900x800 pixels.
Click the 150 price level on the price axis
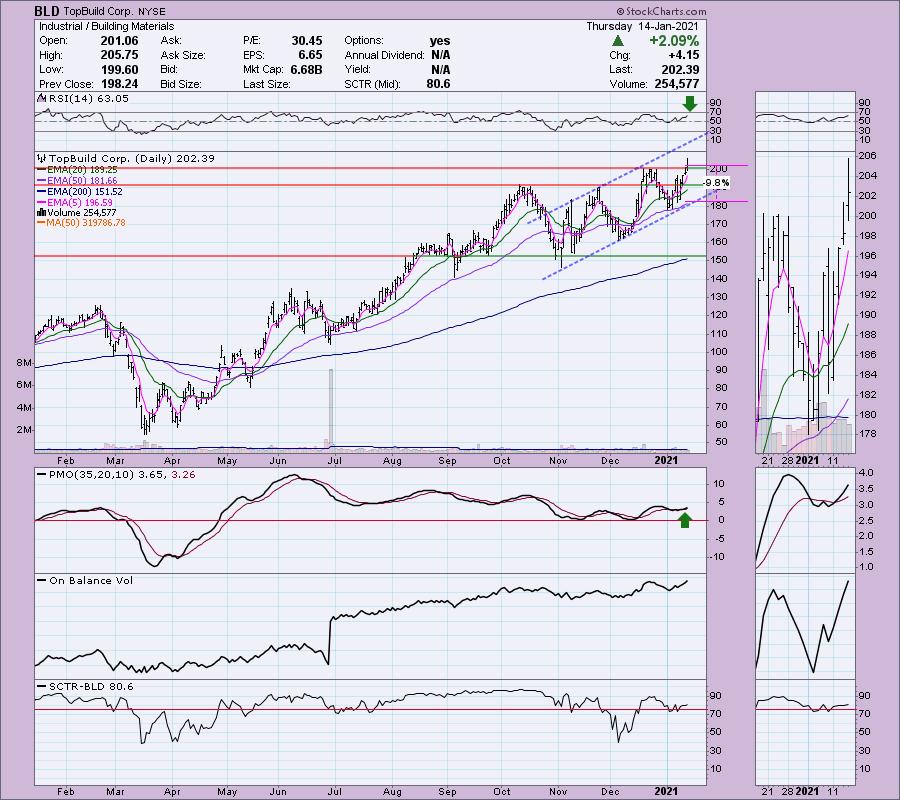719,260
